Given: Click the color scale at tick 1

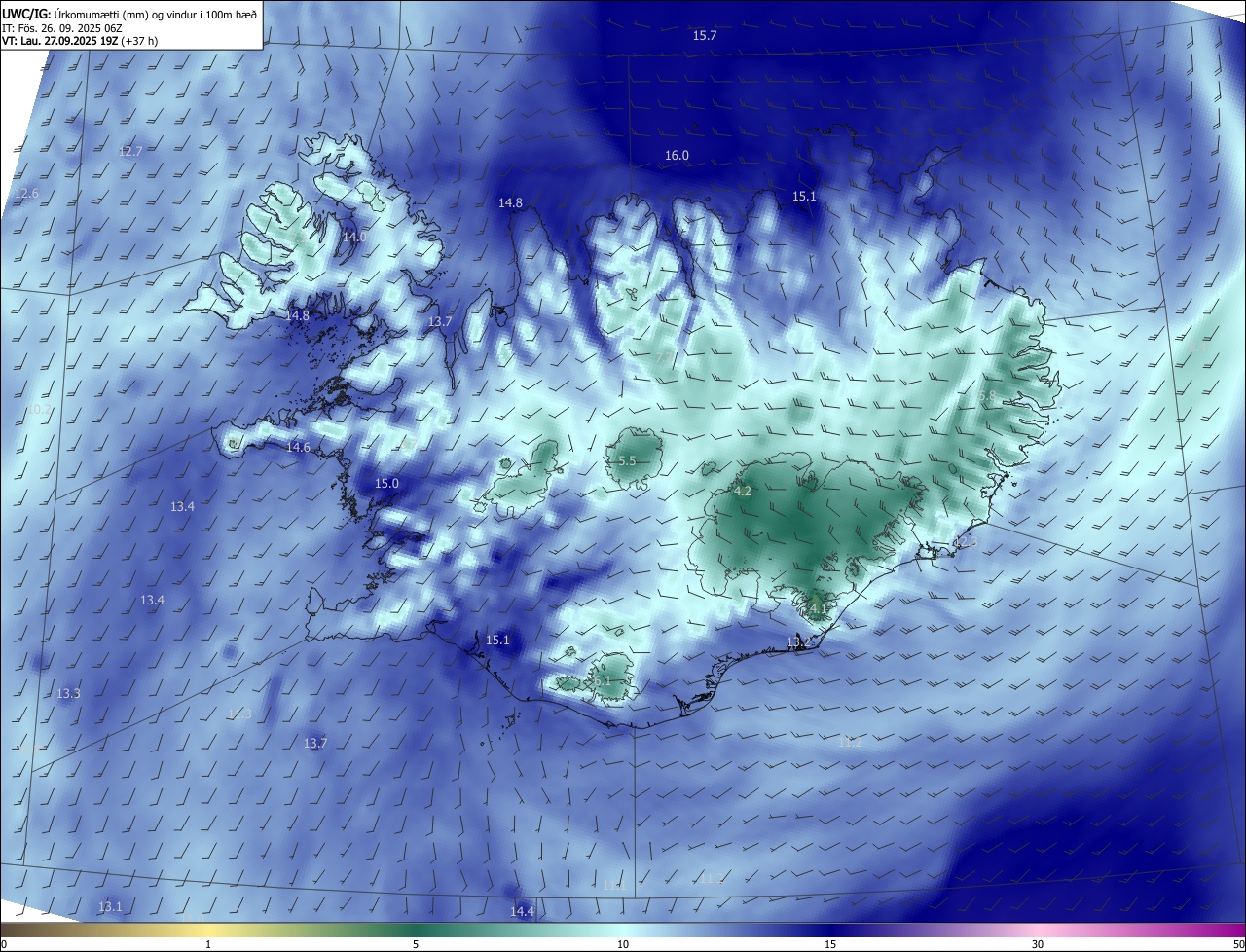Looking at the screenshot, I should (208, 944).
